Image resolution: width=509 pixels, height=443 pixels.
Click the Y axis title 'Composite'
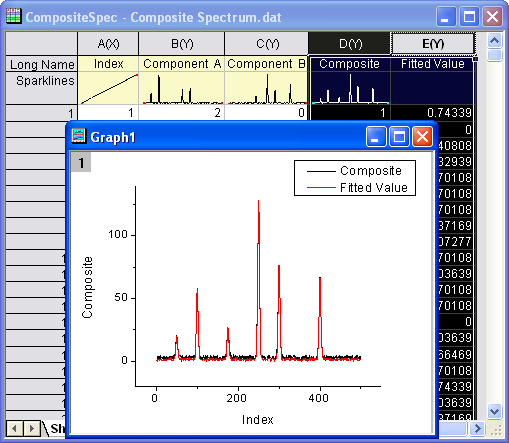pyautogui.click(x=87, y=287)
